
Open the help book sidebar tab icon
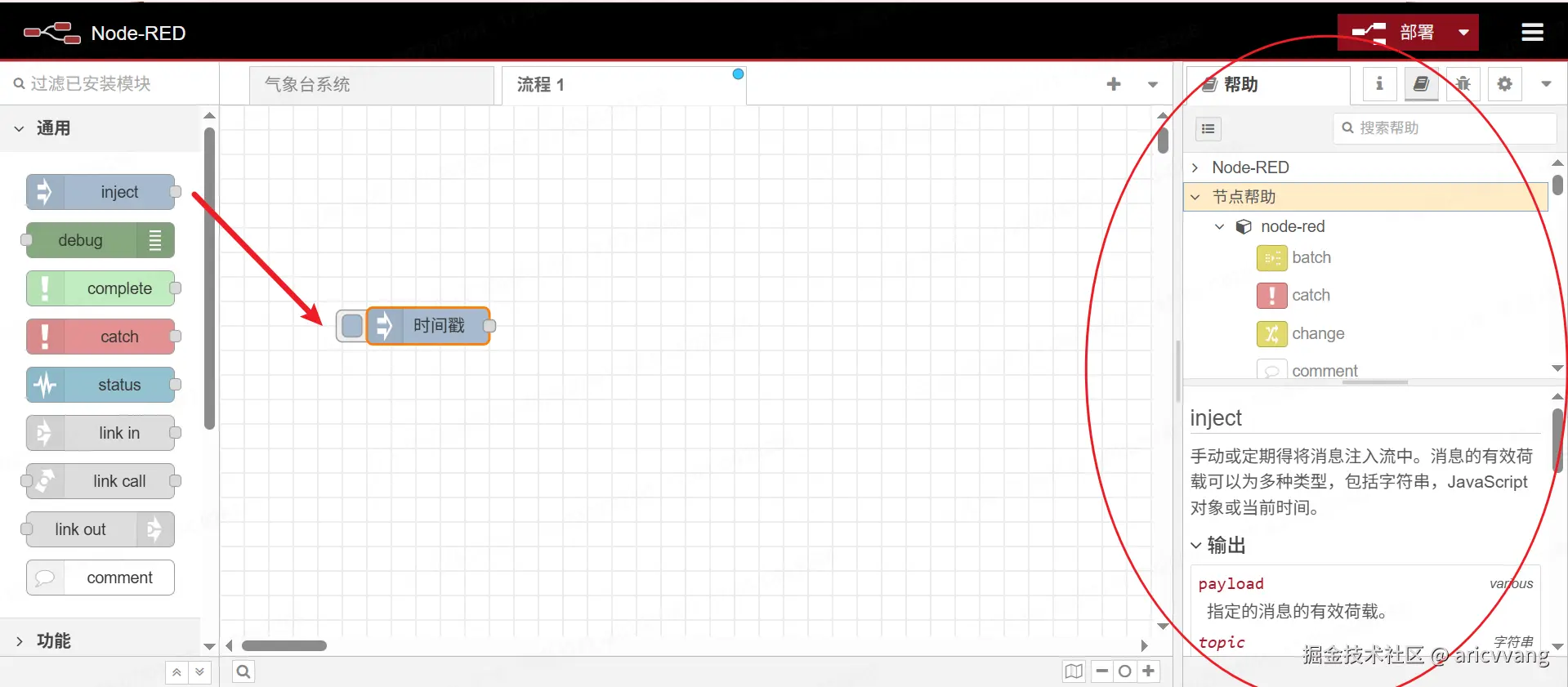point(1421,84)
